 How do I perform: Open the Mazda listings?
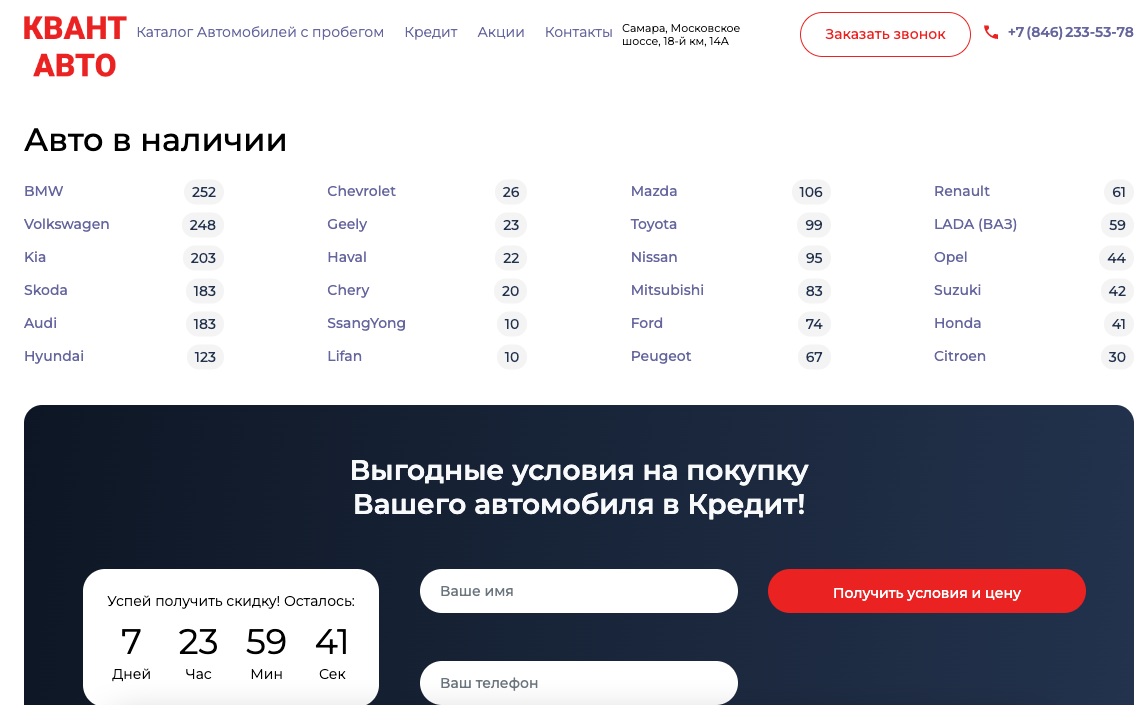click(x=653, y=191)
